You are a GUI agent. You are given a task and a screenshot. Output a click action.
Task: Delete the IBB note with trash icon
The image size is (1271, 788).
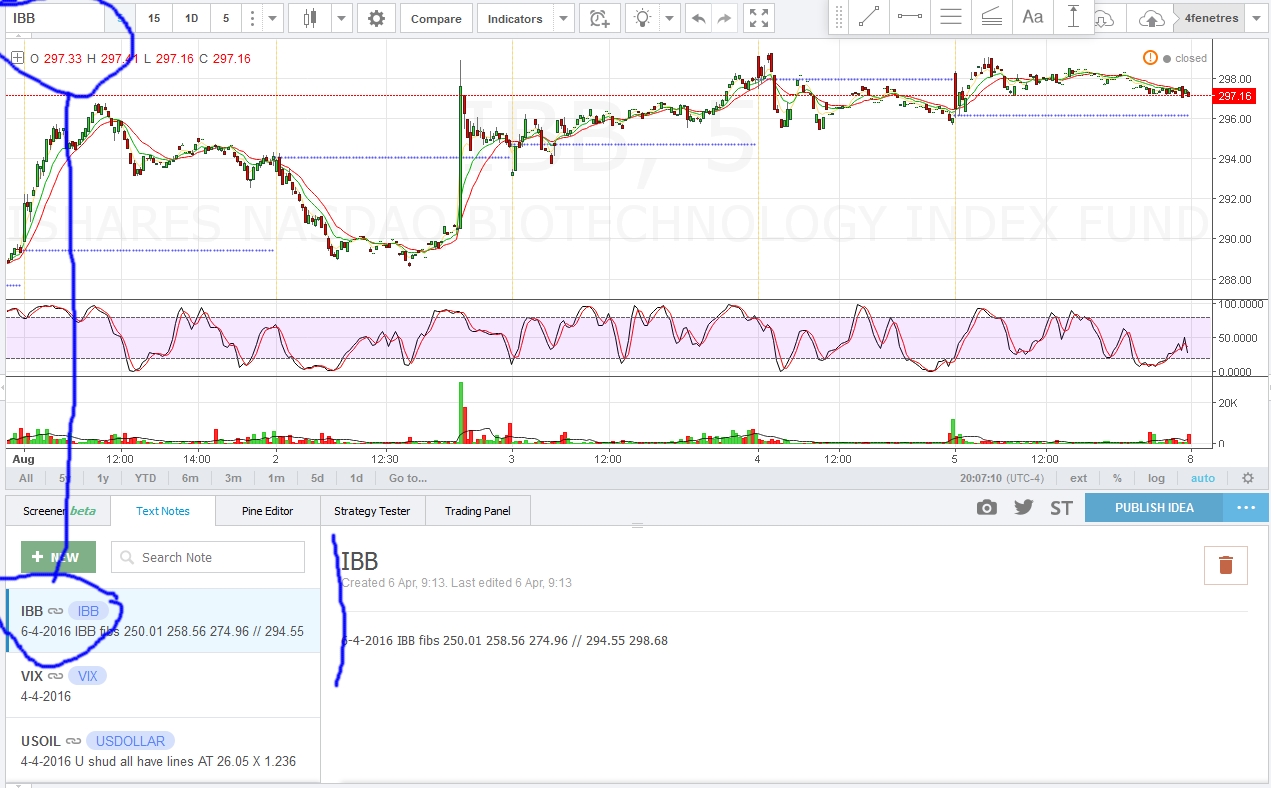click(1226, 565)
